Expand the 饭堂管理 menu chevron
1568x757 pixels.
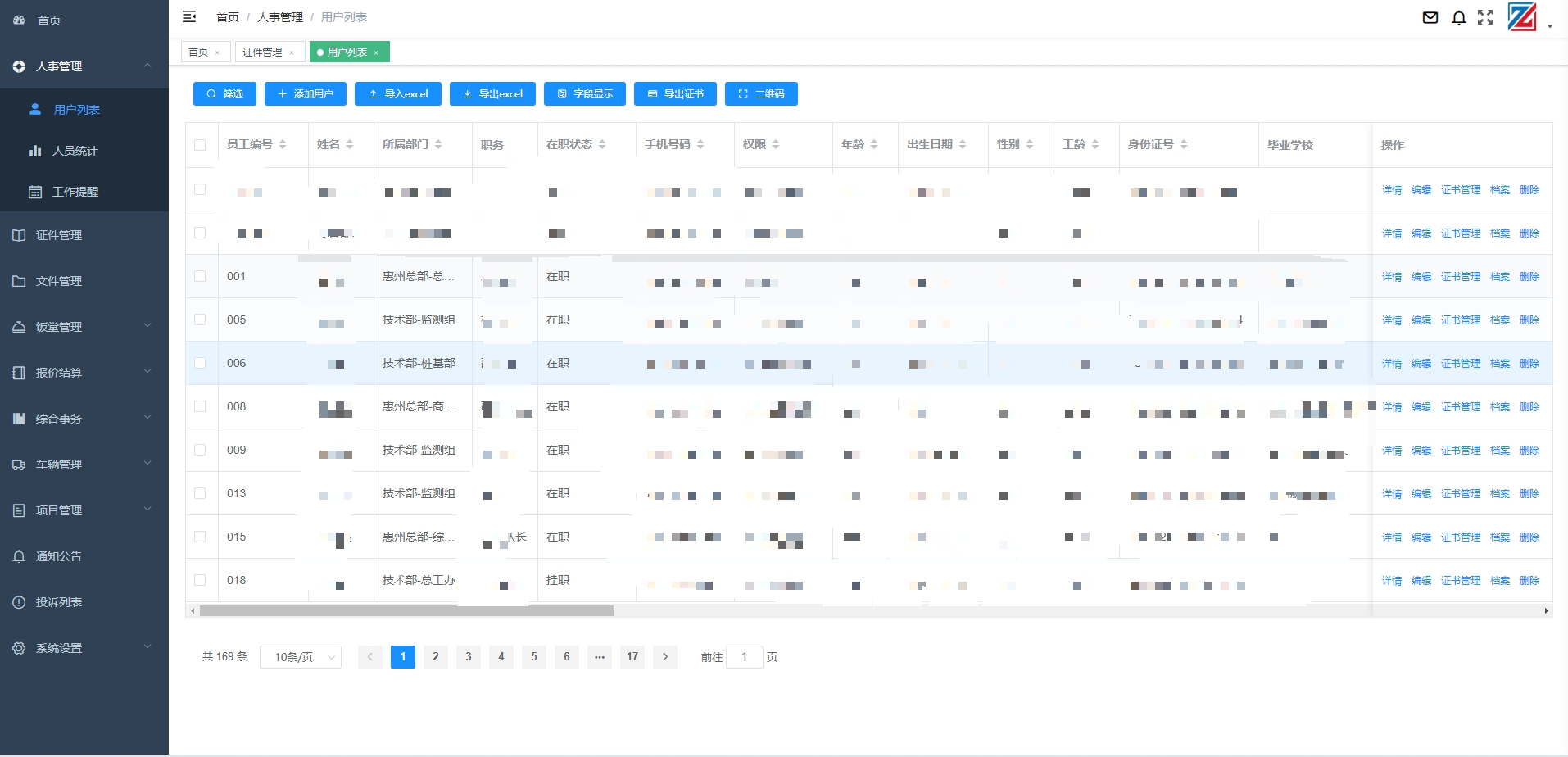(x=147, y=325)
